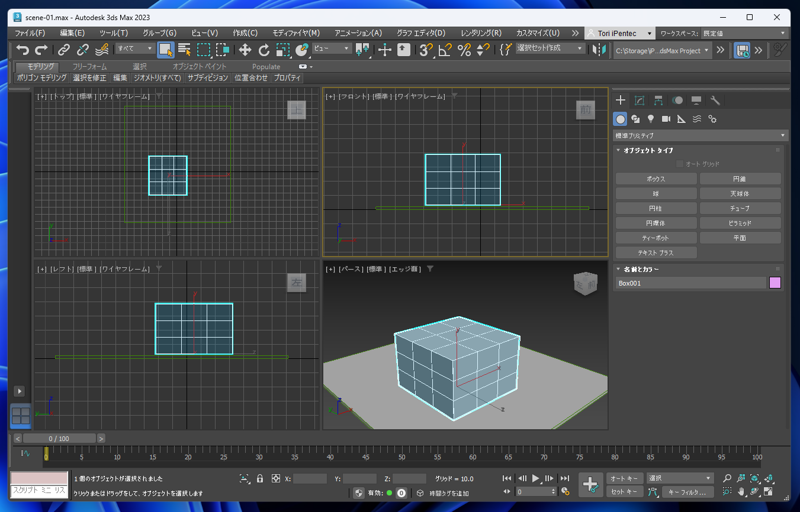Select the Shapes category icon
Screen dimensions: 800x512
[635, 119]
